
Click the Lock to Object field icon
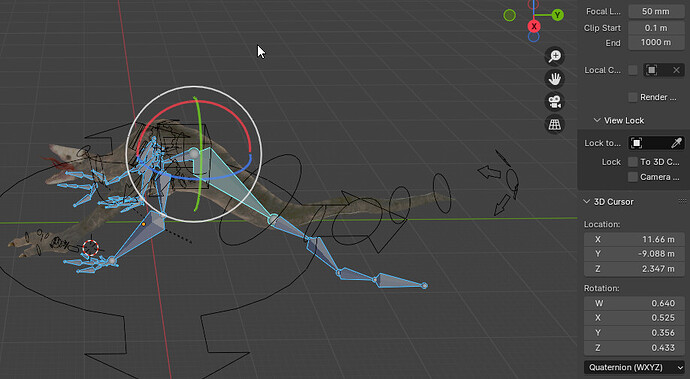click(636, 143)
